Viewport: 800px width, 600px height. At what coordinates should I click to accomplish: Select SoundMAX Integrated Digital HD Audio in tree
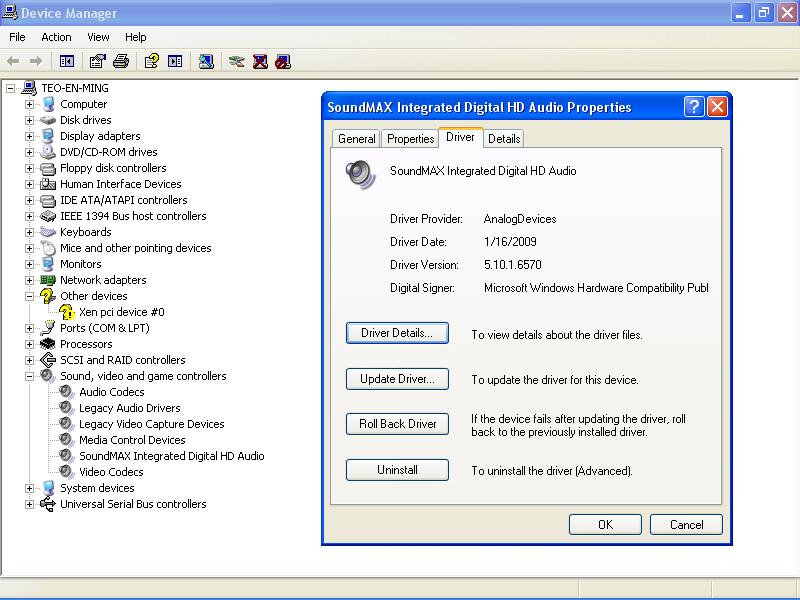coord(171,456)
